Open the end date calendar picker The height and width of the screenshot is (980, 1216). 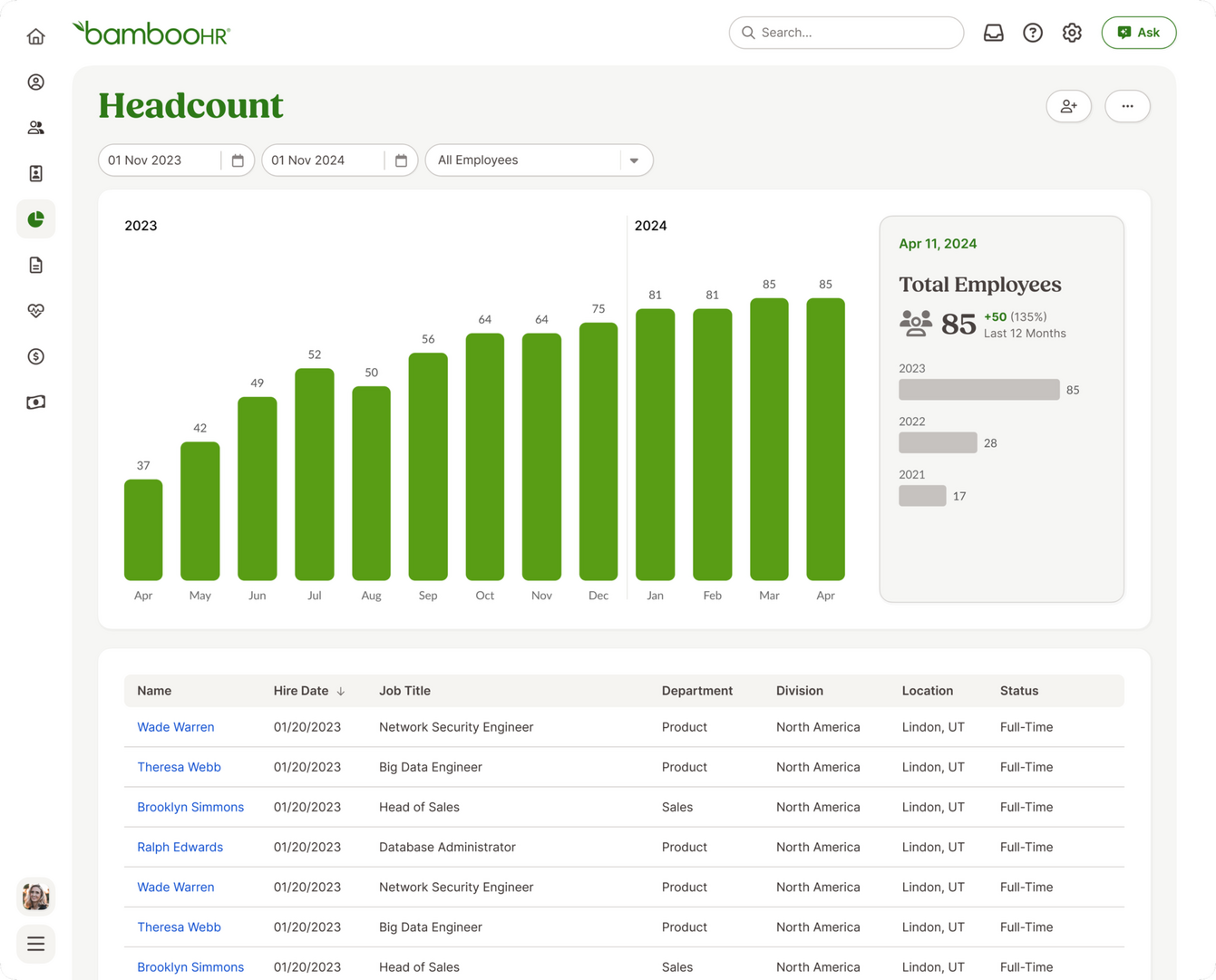401,160
